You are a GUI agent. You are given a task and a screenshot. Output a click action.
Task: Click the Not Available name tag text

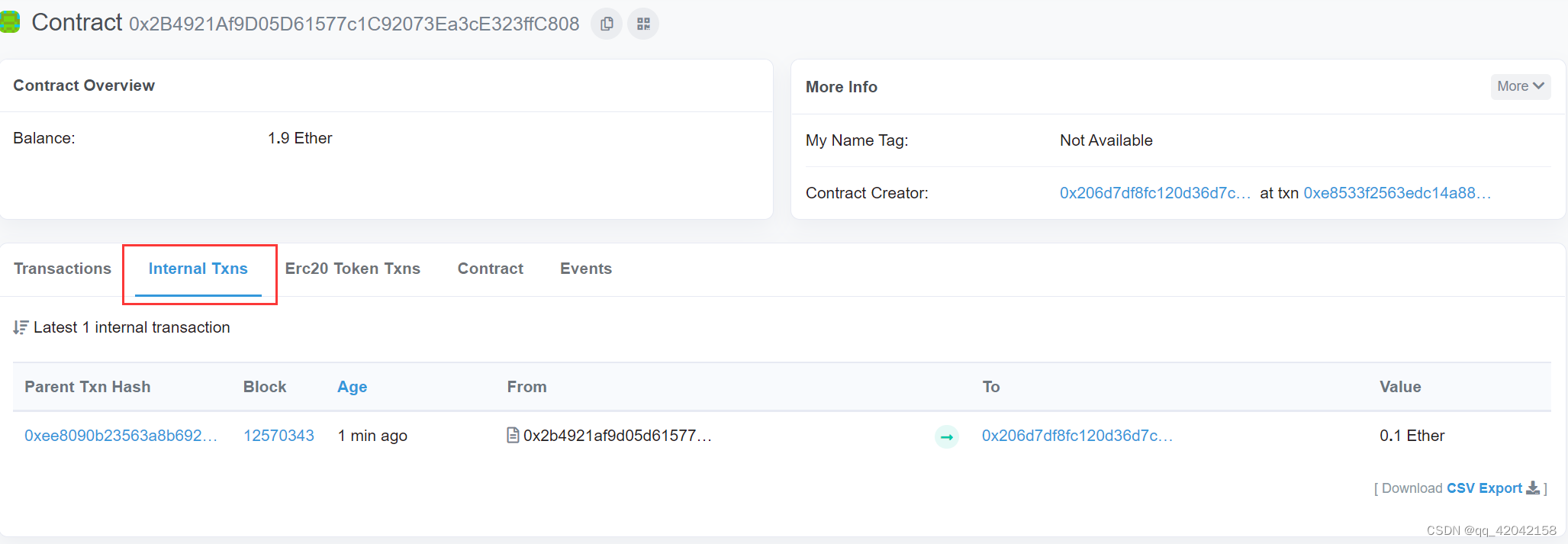pyautogui.click(x=1106, y=140)
